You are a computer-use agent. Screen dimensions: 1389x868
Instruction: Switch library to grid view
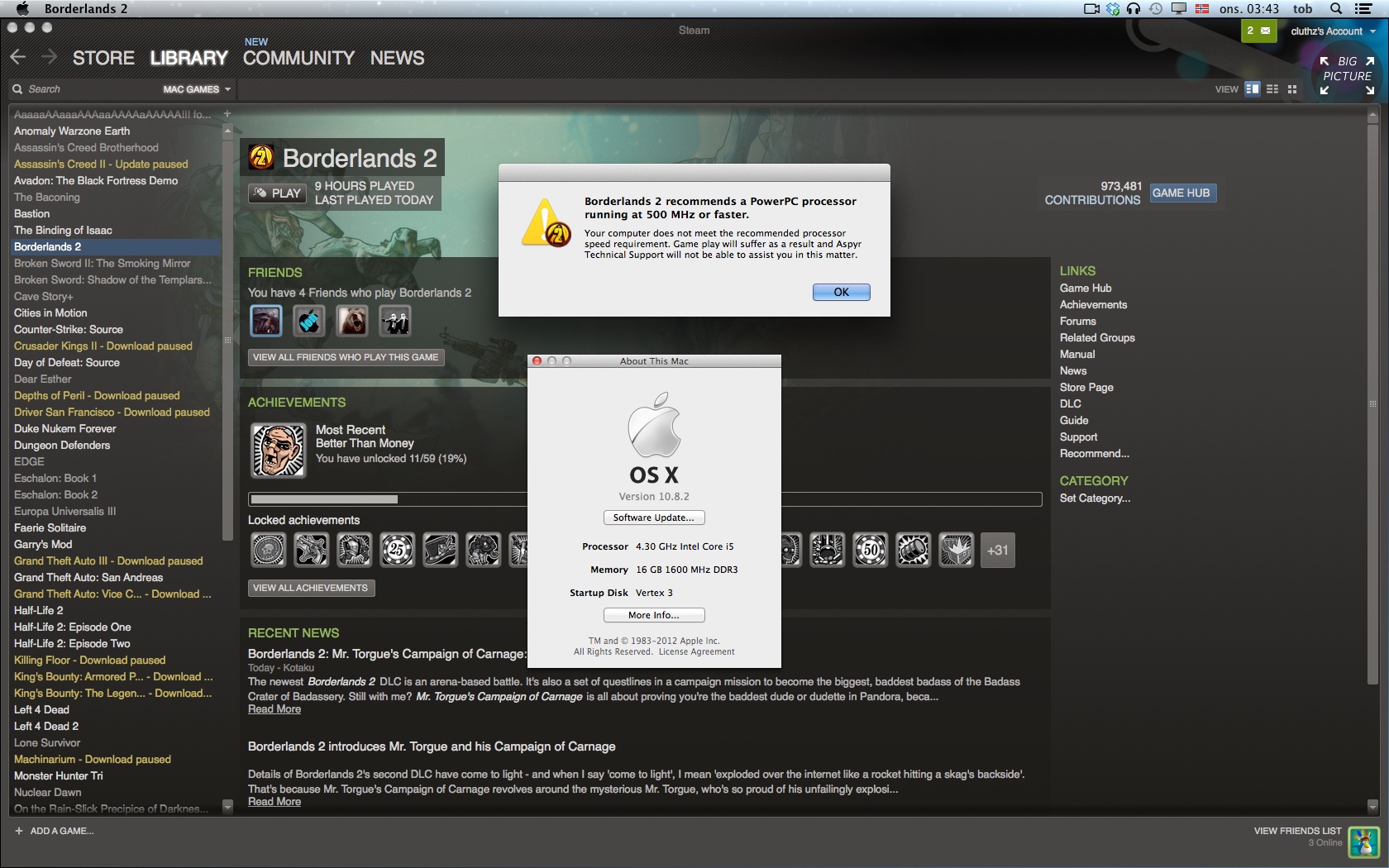[x=1292, y=89]
